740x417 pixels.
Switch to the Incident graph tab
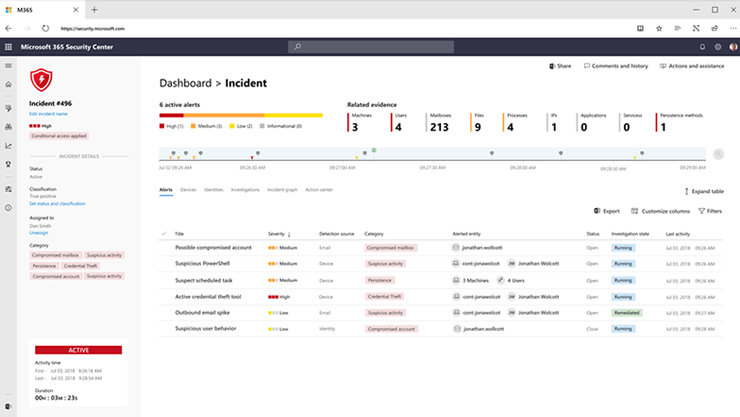(281, 189)
